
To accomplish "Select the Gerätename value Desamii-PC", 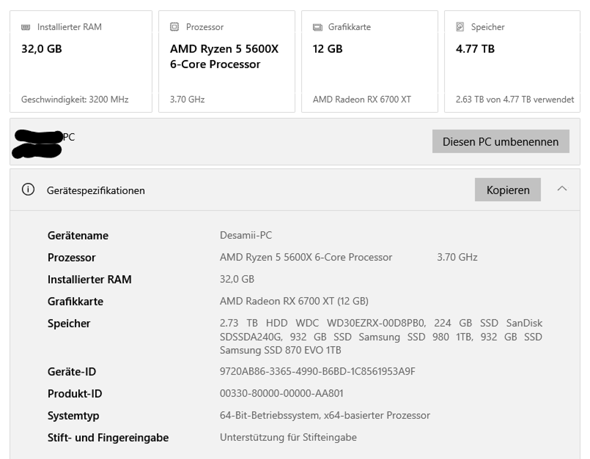I will [x=246, y=235].
